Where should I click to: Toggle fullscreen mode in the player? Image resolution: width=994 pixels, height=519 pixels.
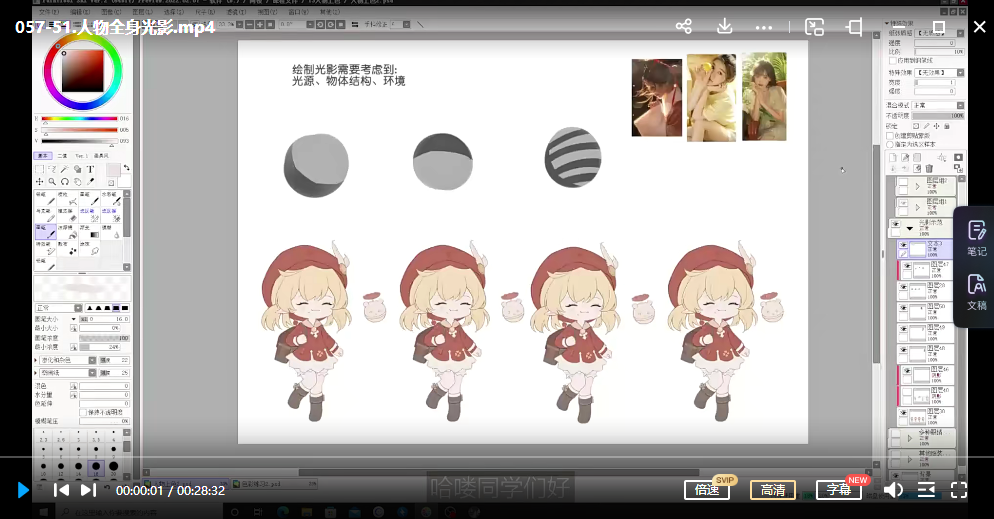click(958, 490)
